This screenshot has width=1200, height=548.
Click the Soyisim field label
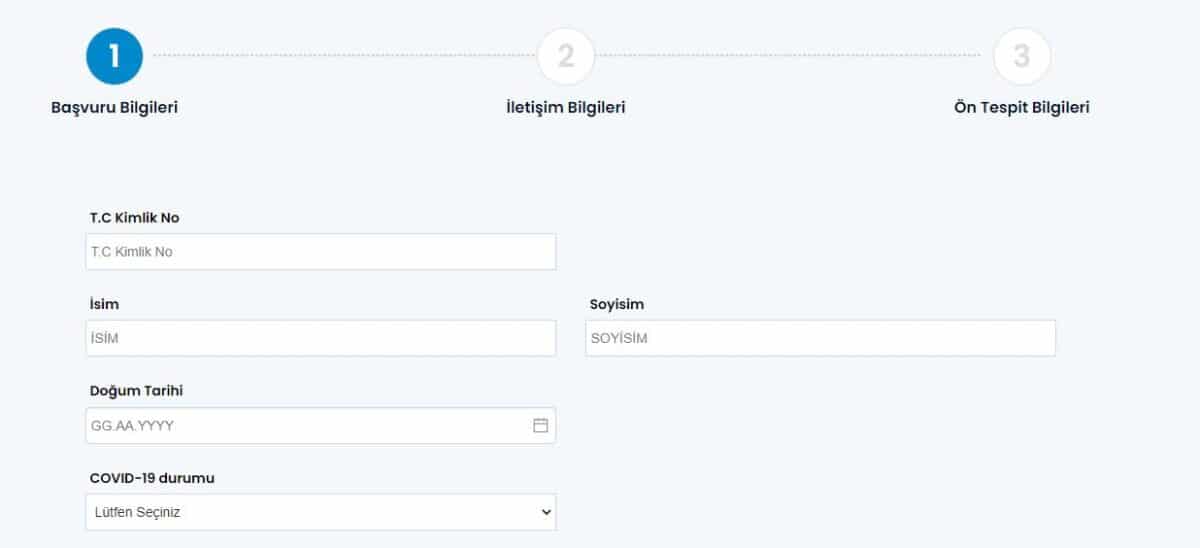click(x=617, y=304)
